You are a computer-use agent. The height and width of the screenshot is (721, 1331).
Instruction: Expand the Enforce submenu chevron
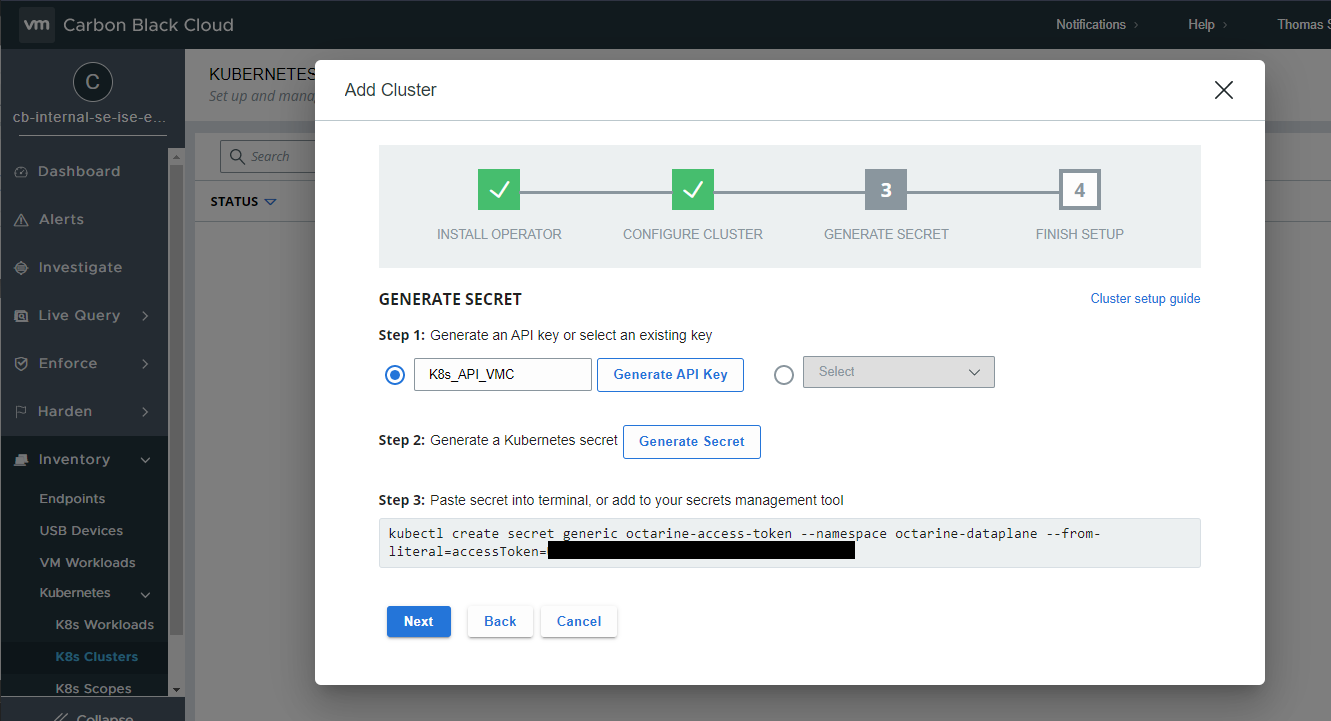coord(146,364)
